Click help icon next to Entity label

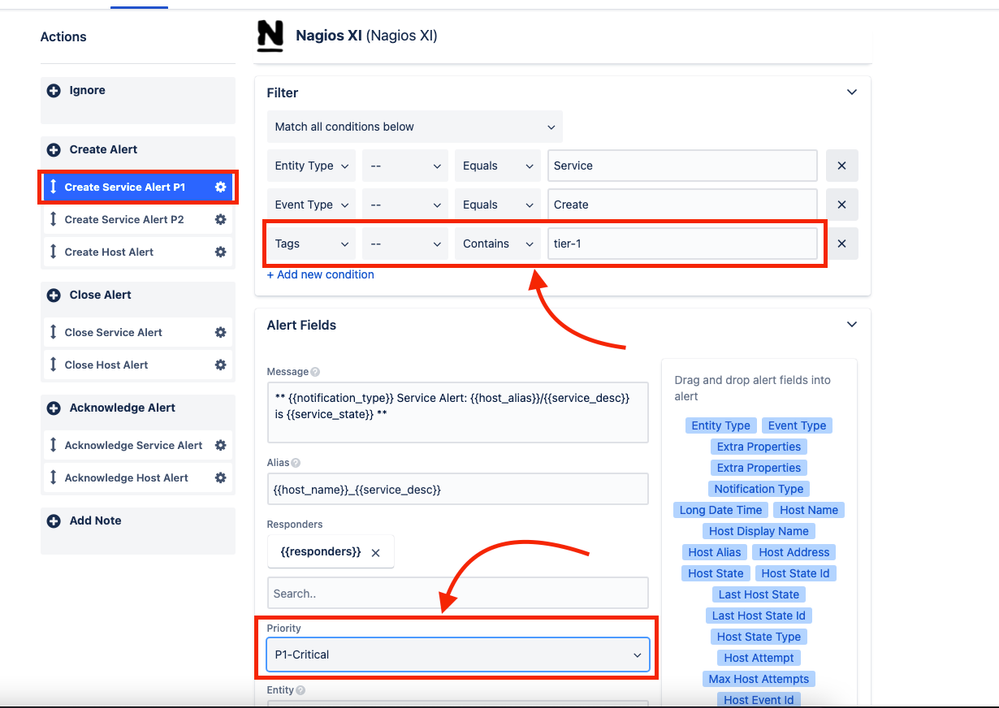pos(301,690)
